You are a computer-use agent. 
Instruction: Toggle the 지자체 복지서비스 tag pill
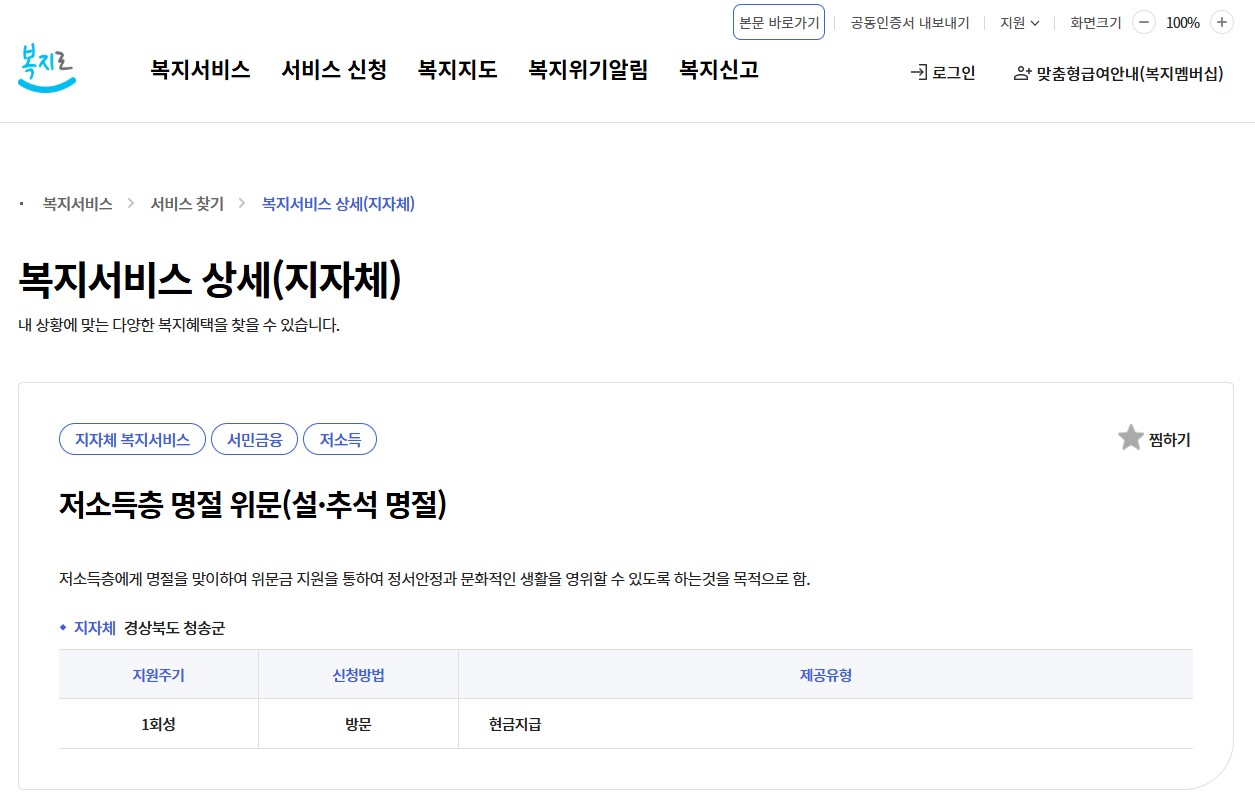pos(131,438)
